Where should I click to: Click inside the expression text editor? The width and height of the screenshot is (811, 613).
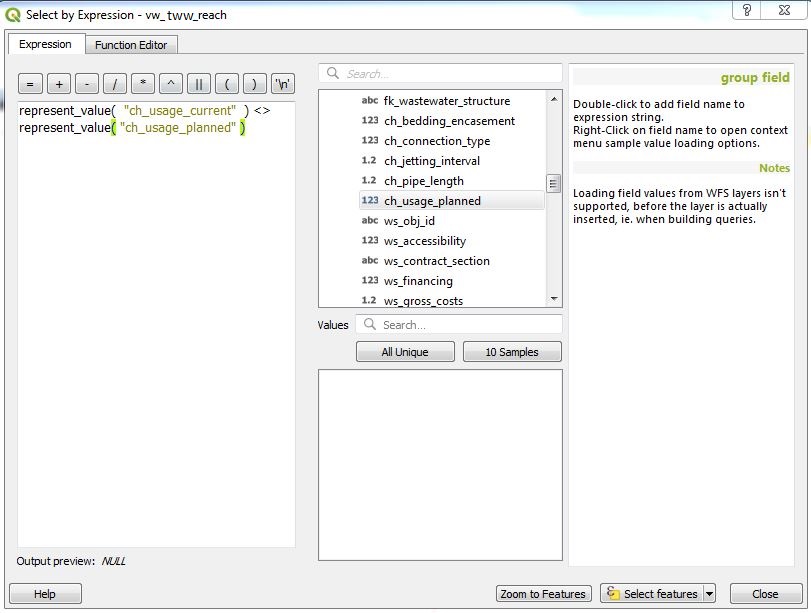click(156, 324)
